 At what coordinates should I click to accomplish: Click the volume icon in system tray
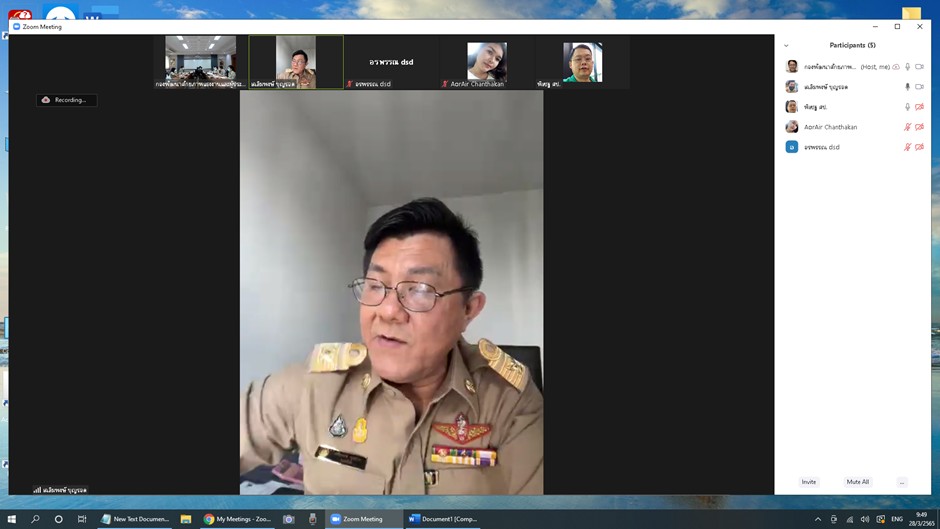click(865, 519)
